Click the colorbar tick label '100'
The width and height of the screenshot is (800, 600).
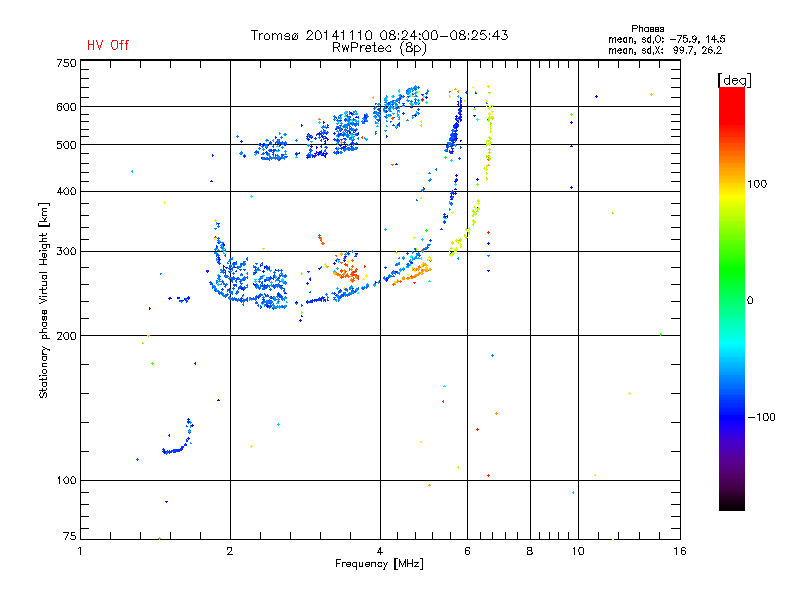pyautogui.click(x=757, y=184)
